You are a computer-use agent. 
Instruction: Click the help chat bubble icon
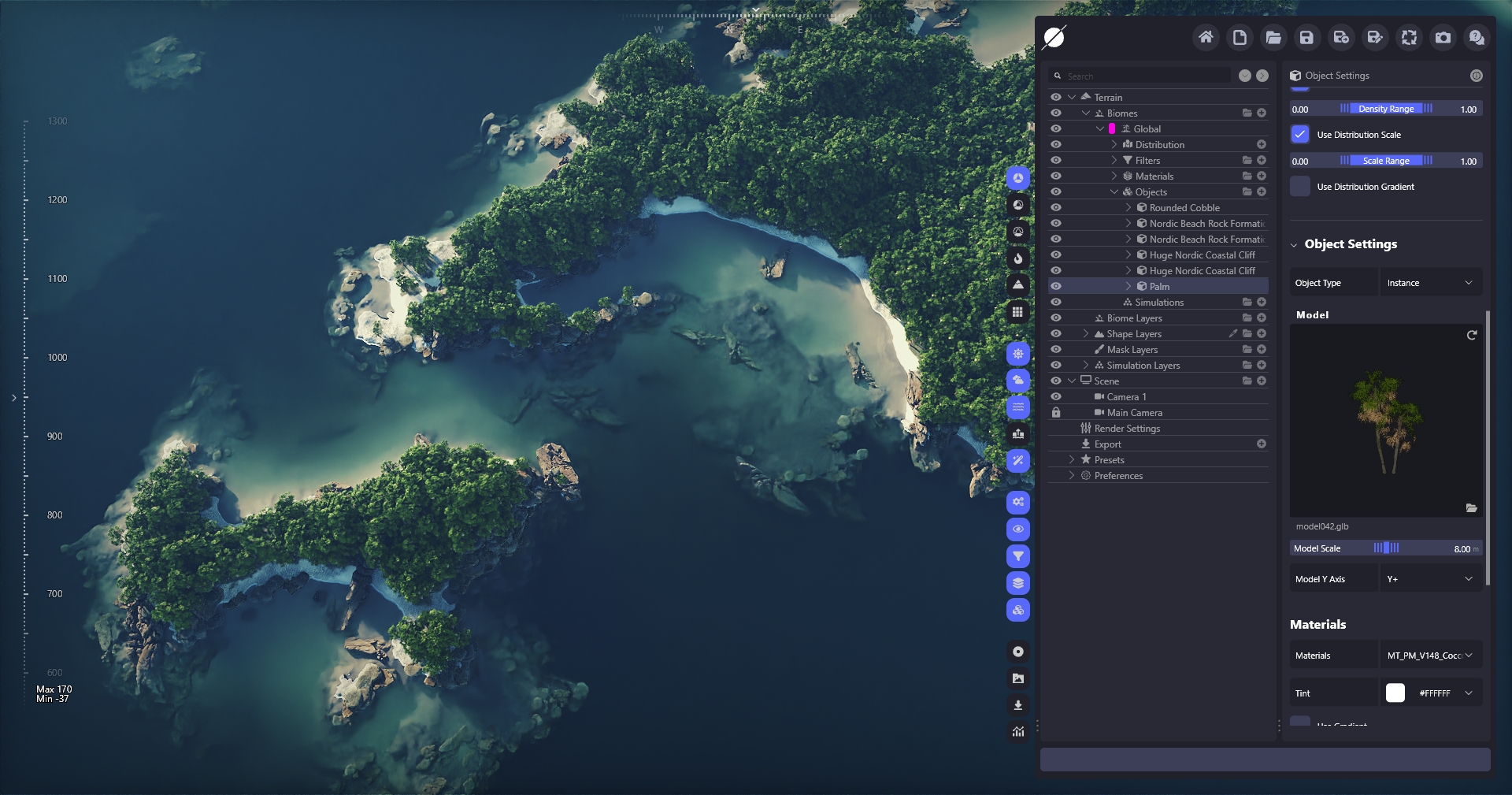click(x=1477, y=37)
